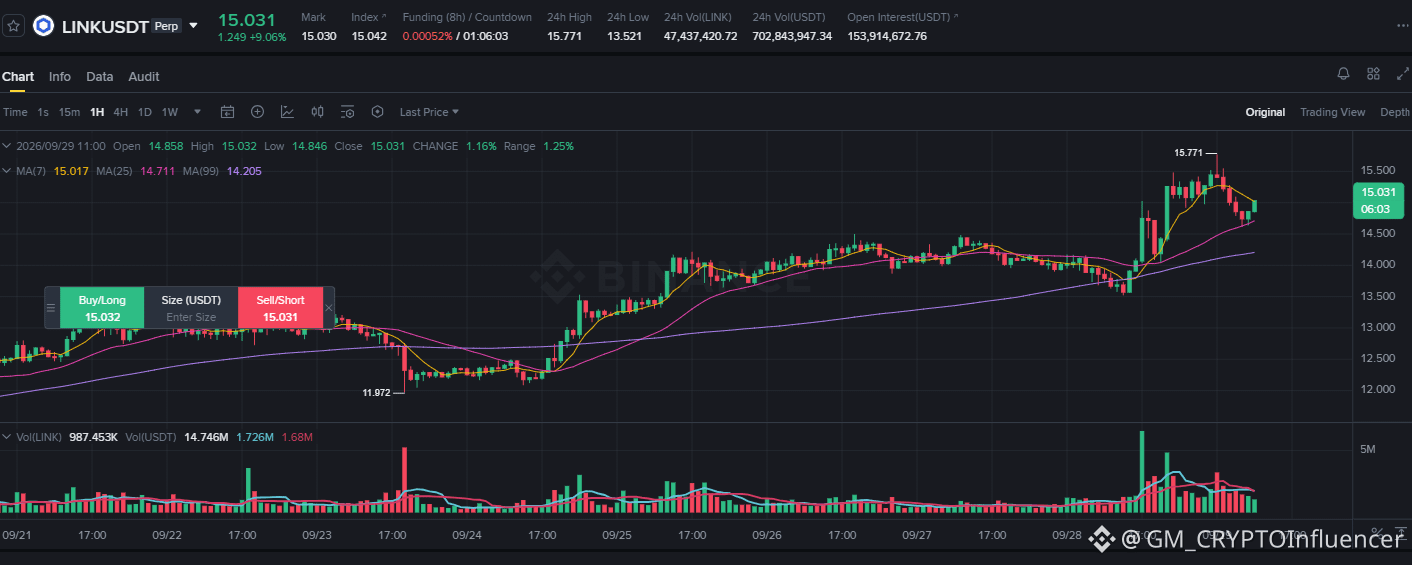The image size is (1412, 565).
Task: Select the 4H timeframe
Action: click(x=120, y=112)
